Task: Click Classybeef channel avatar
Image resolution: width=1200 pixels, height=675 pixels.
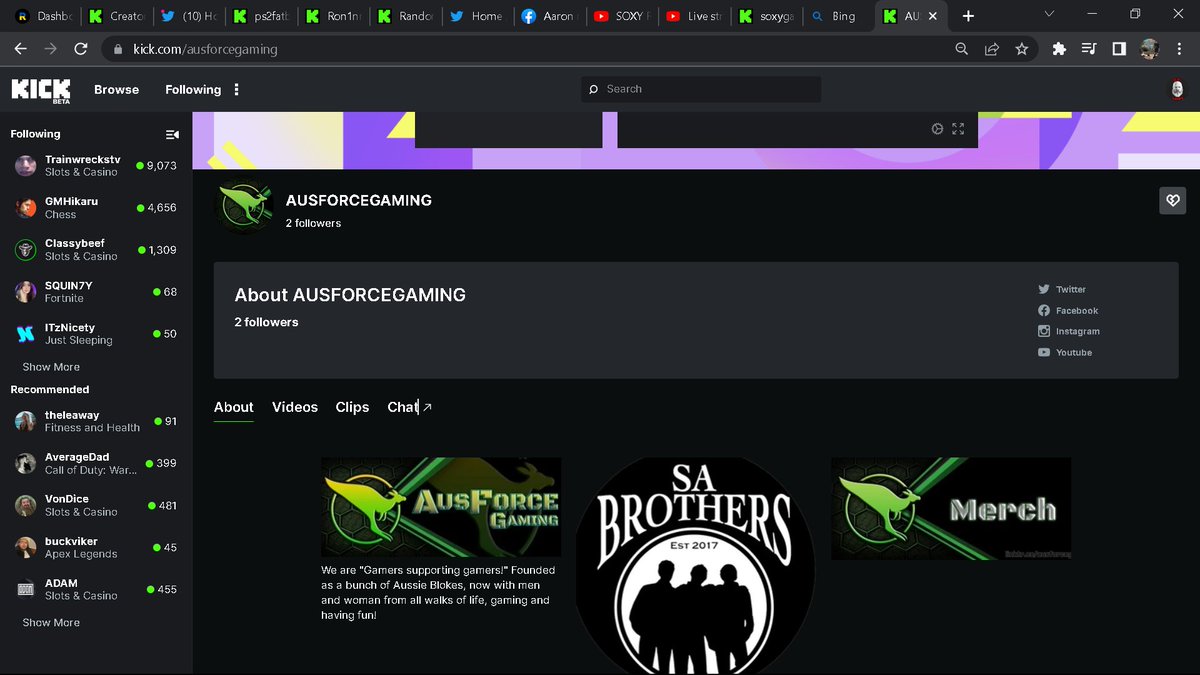Action: tap(26, 250)
